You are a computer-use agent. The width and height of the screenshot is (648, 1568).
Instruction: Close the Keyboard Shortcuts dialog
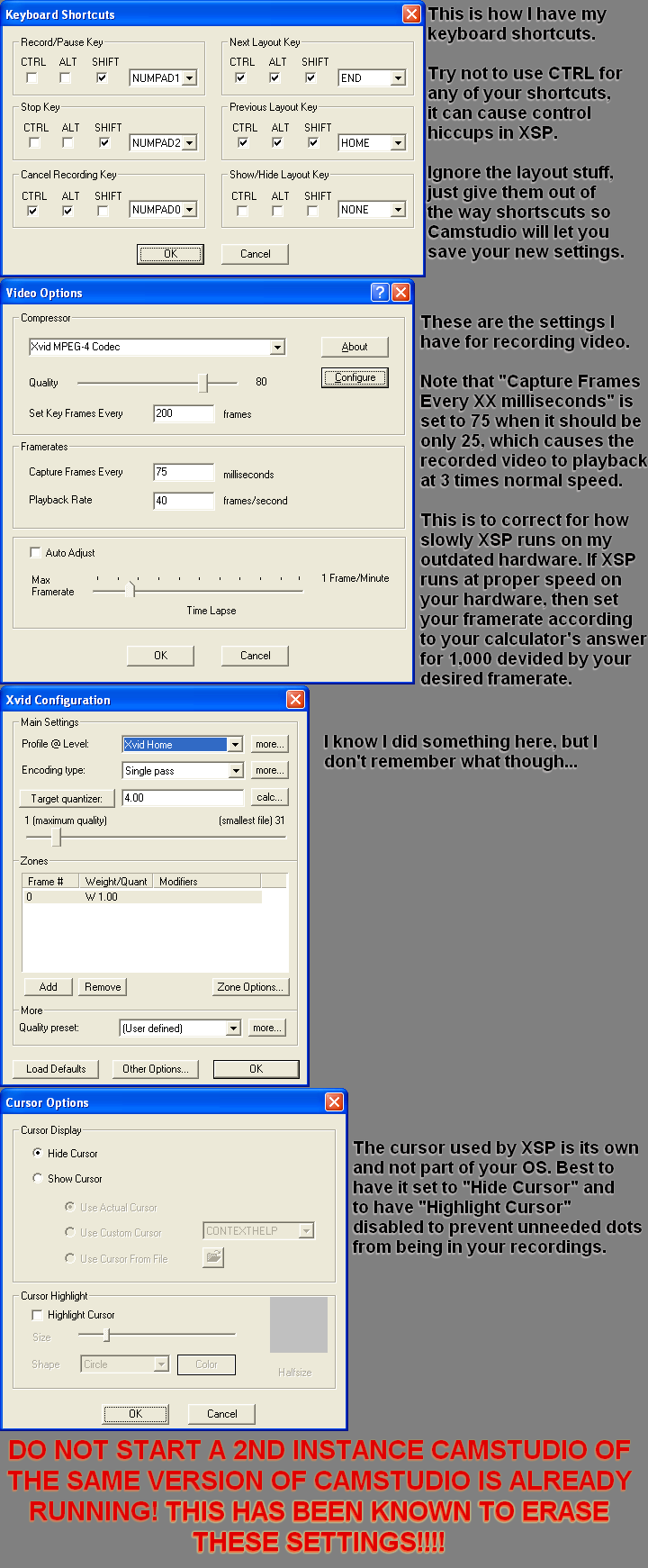point(411,14)
